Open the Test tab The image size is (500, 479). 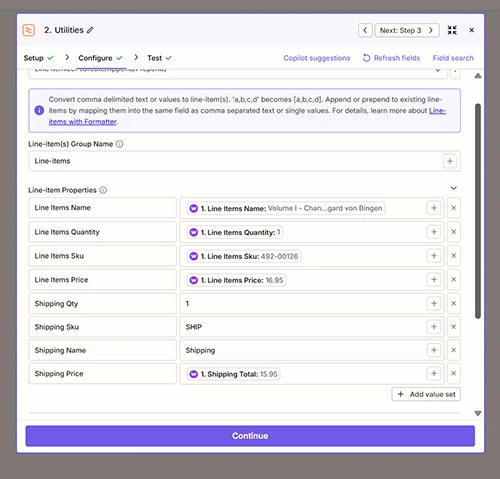[x=159, y=58]
